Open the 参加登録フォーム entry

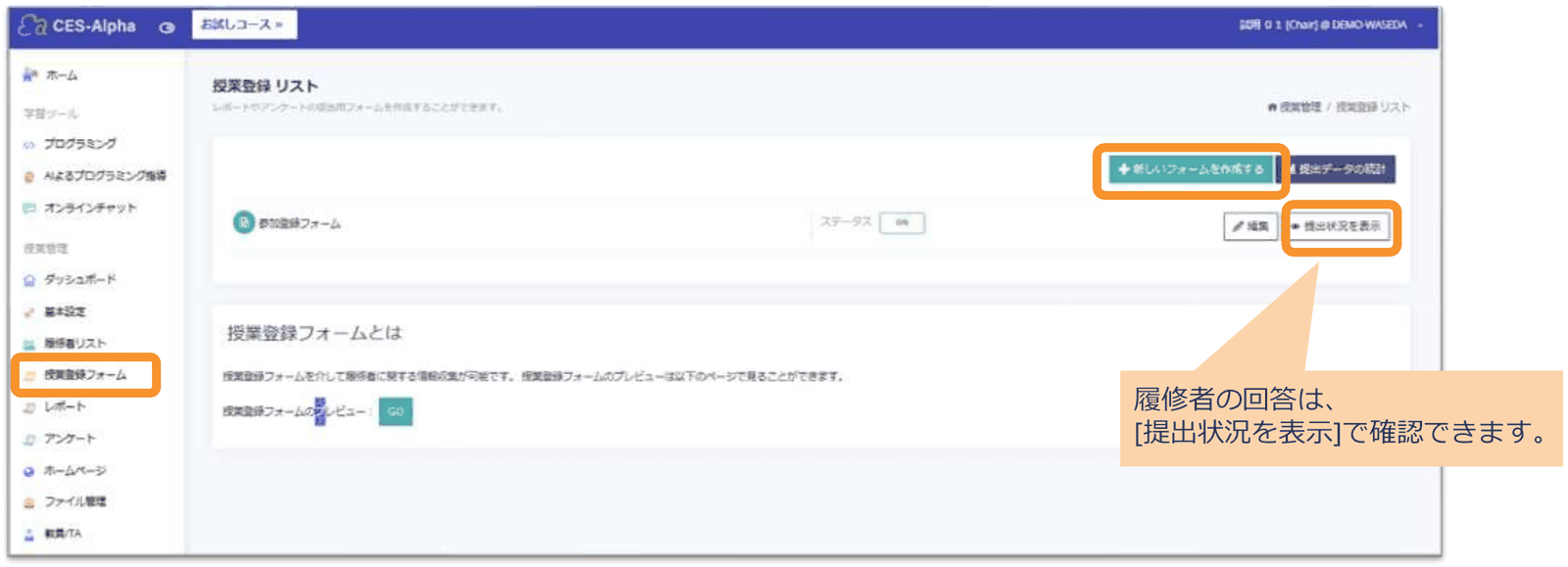tap(300, 224)
